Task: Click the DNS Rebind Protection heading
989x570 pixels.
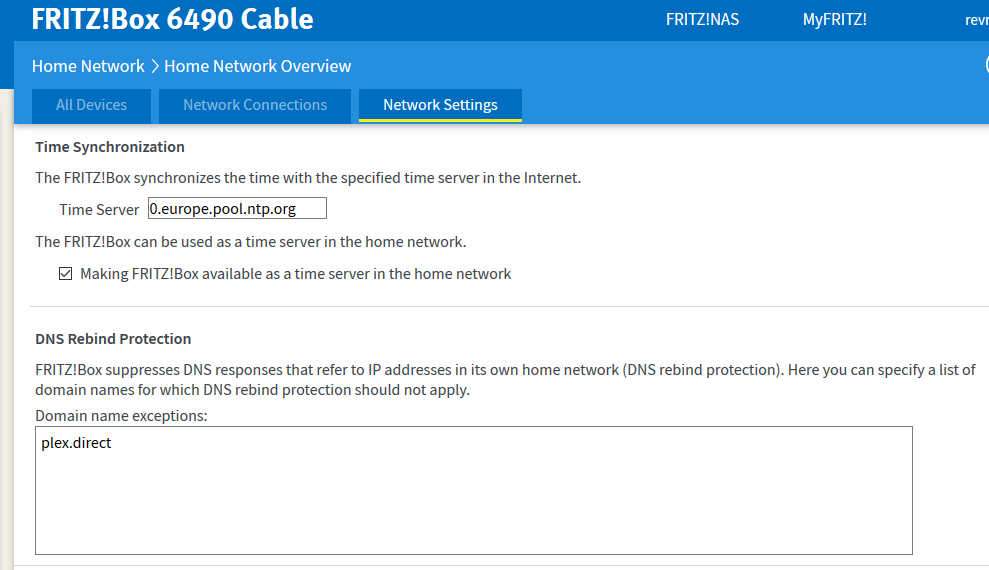Action: [x=113, y=339]
